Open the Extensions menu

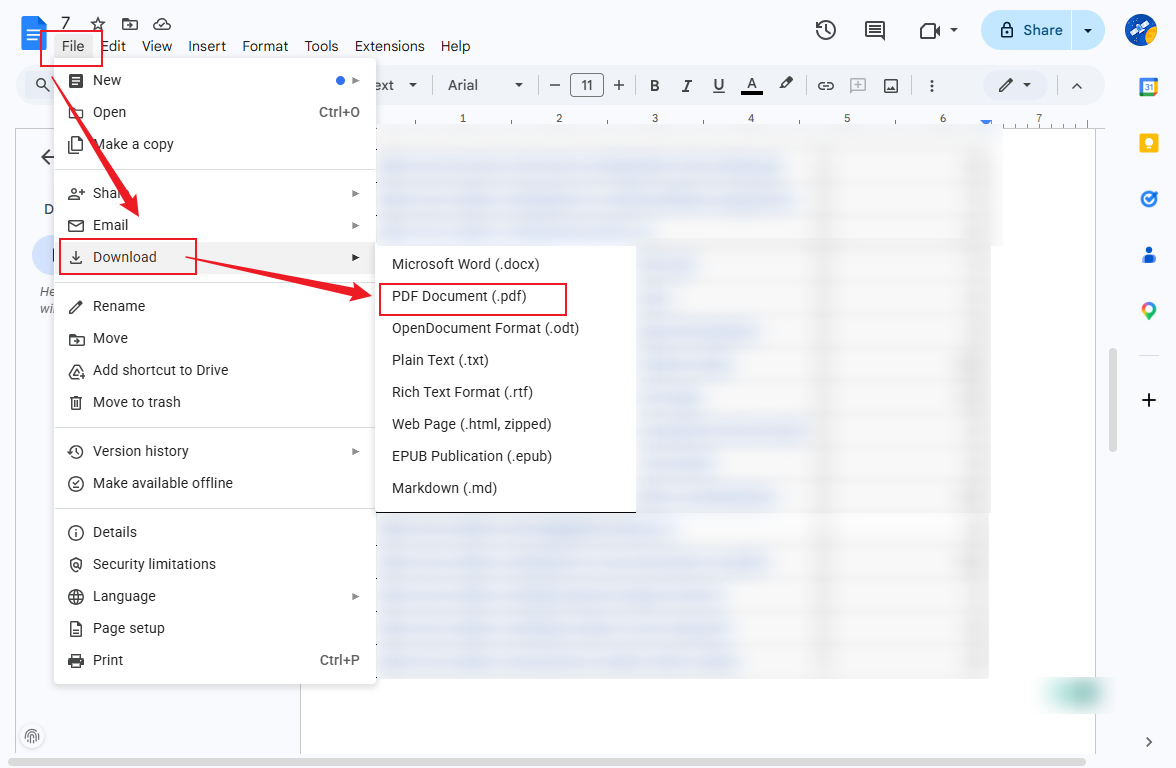point(389,46)
